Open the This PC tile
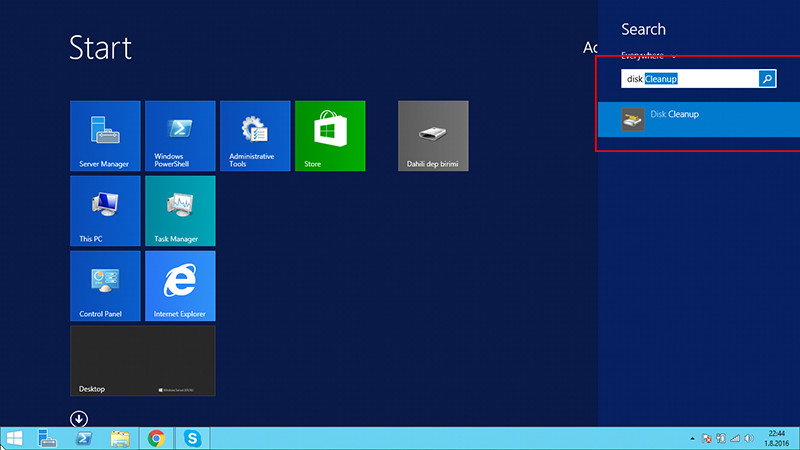 (105, 211)
